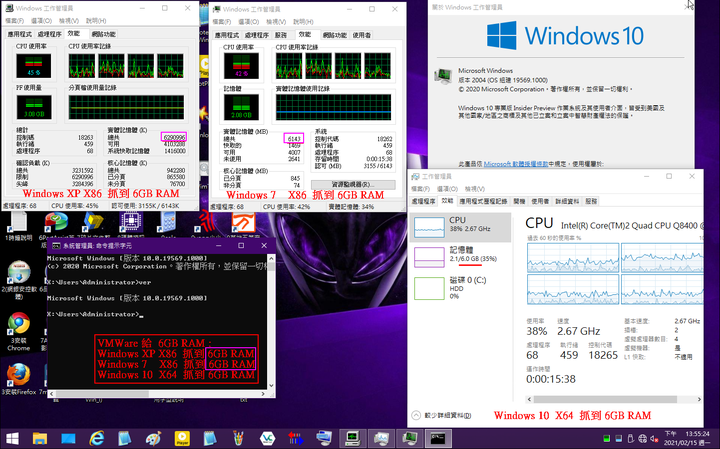Click the Intel Core2 Quad CPU Q8400 label
720x449 pixels.
coord(632,225)
